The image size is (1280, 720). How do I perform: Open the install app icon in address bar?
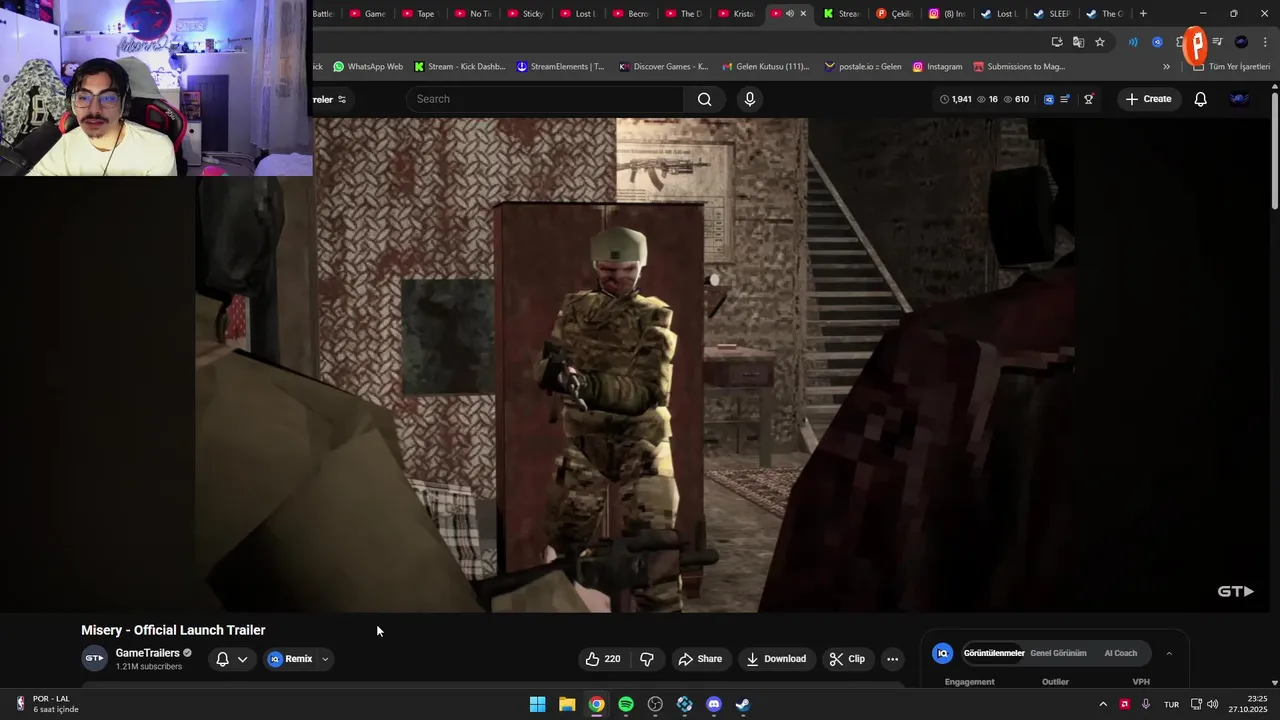pyautogui.click(x=1057, y=42)
